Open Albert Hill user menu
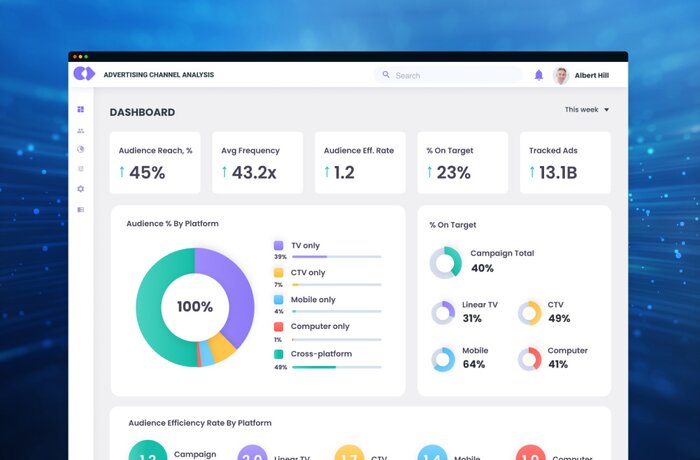This screenshot has height=460, width=700. [x=591, y=75]
